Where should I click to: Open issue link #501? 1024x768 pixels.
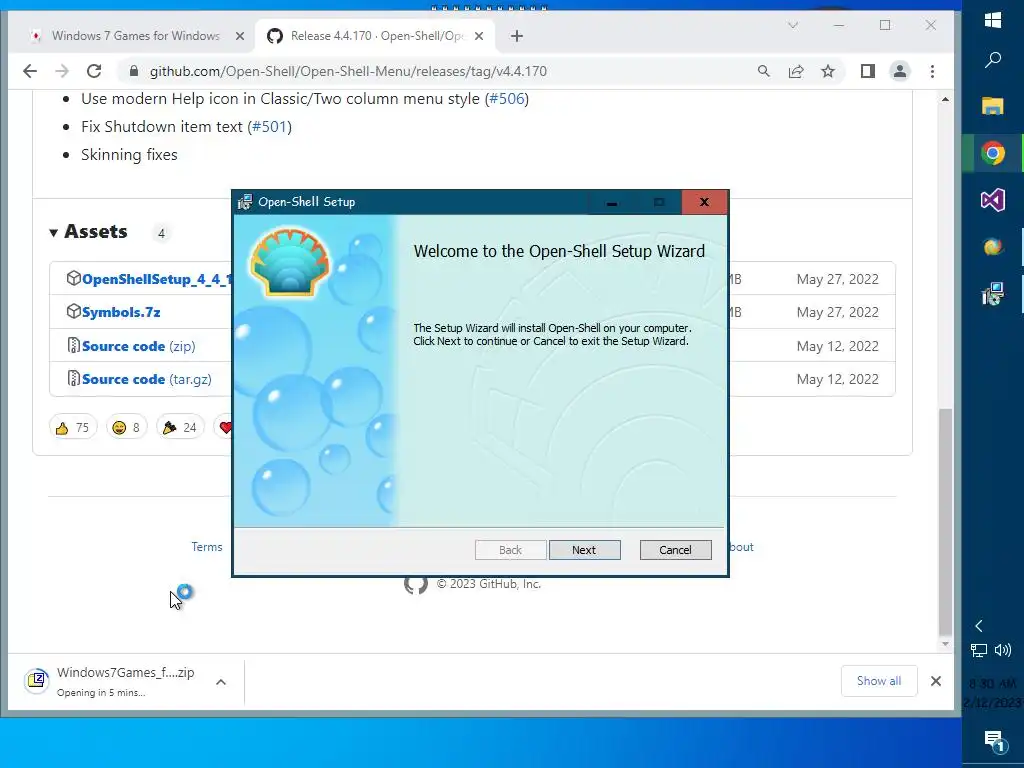270,127
